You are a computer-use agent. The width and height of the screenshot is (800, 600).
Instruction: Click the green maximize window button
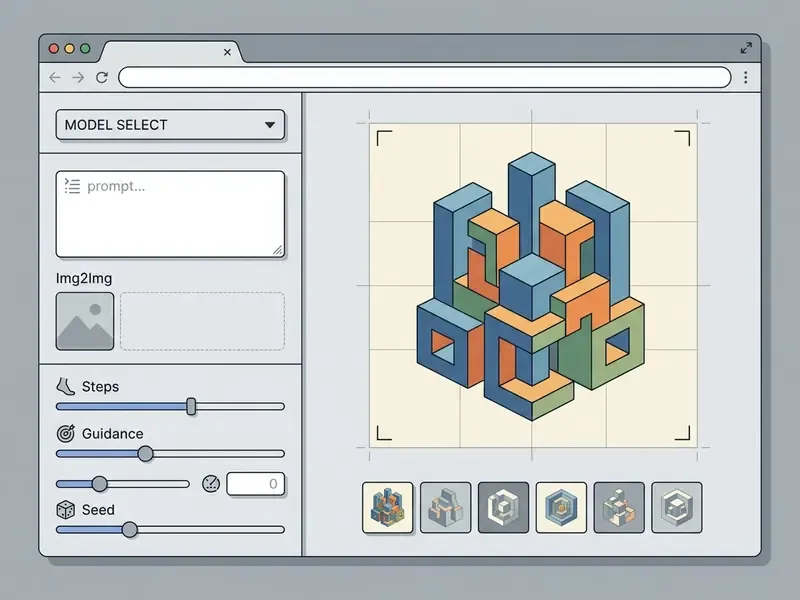click(x=85, y=48)
